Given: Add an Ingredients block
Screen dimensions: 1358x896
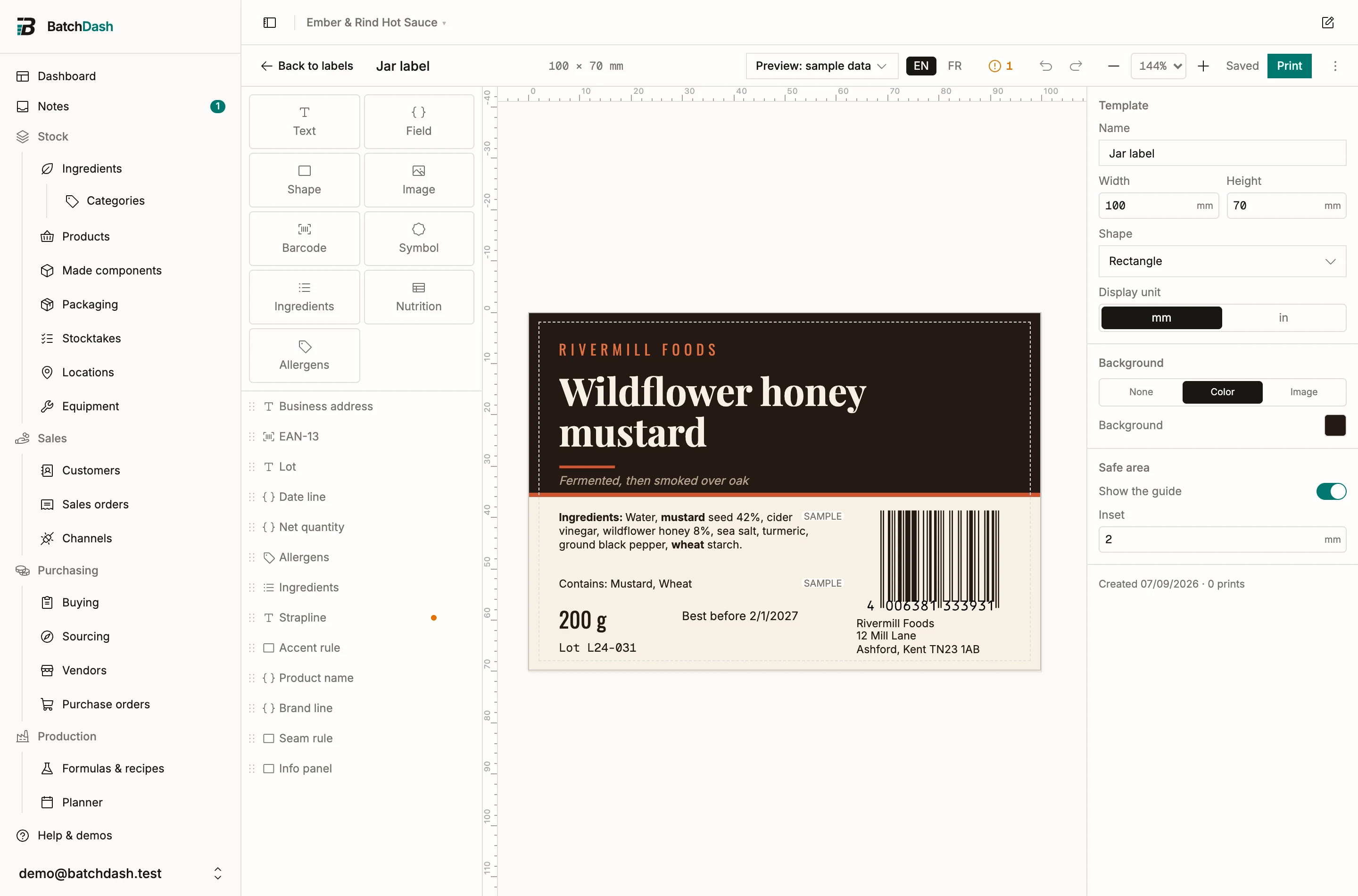Looking at the screenshot, I should [x=304, y=297].
